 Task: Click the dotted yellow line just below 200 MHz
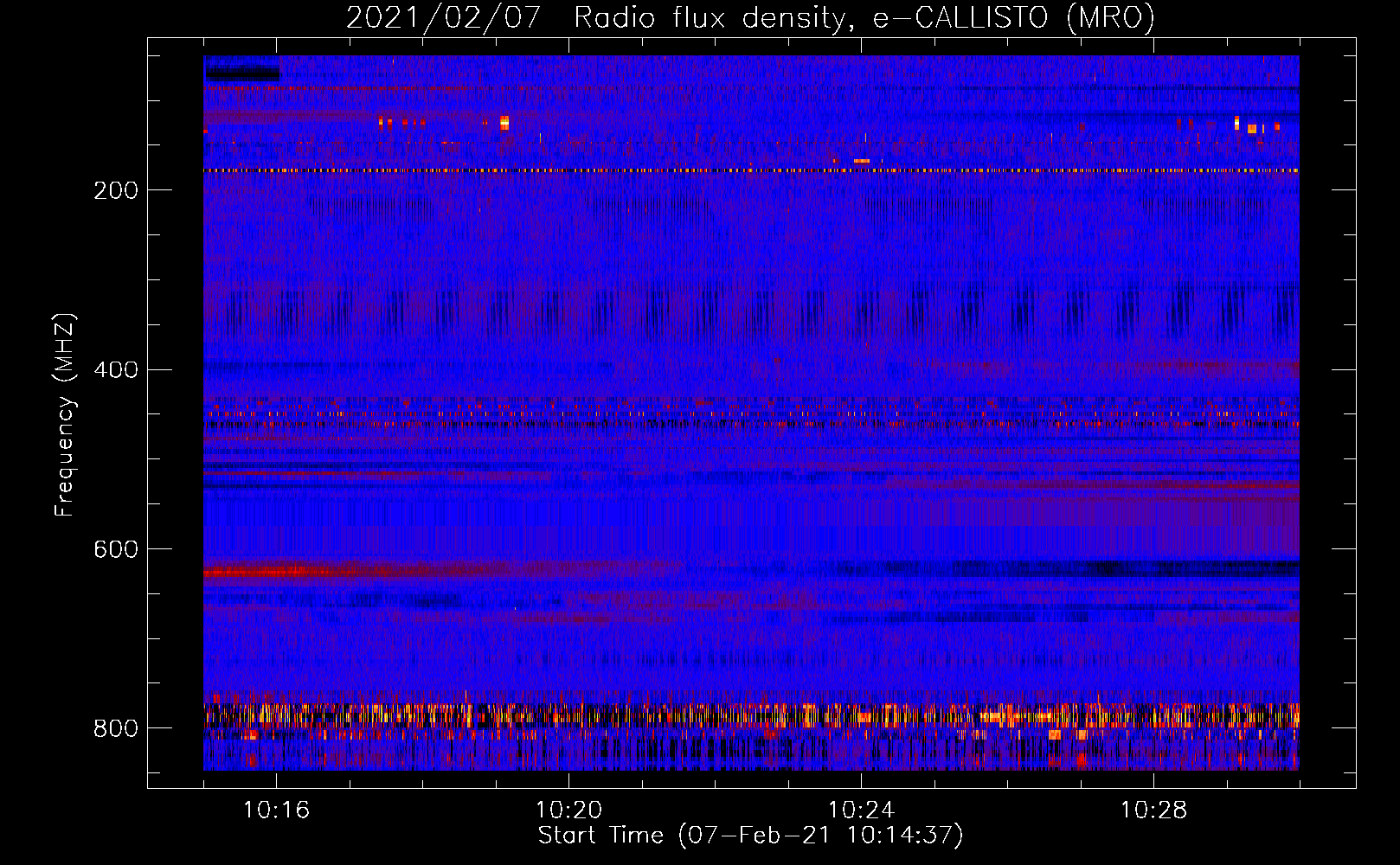(x=751, y=170)
